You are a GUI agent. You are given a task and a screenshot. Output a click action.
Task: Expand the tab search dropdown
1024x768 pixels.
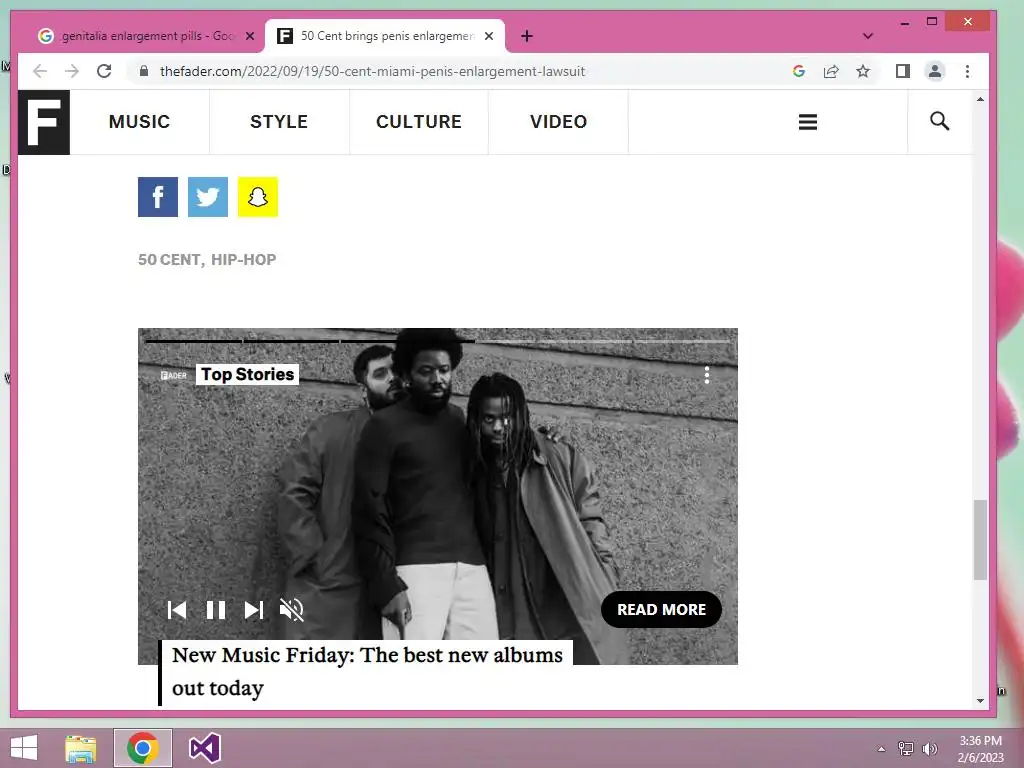pos(867,37)
